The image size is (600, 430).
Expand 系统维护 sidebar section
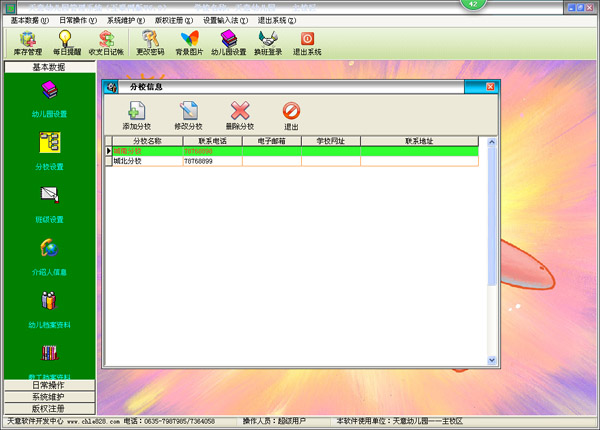pyautogui.click(x=48, y=397)
